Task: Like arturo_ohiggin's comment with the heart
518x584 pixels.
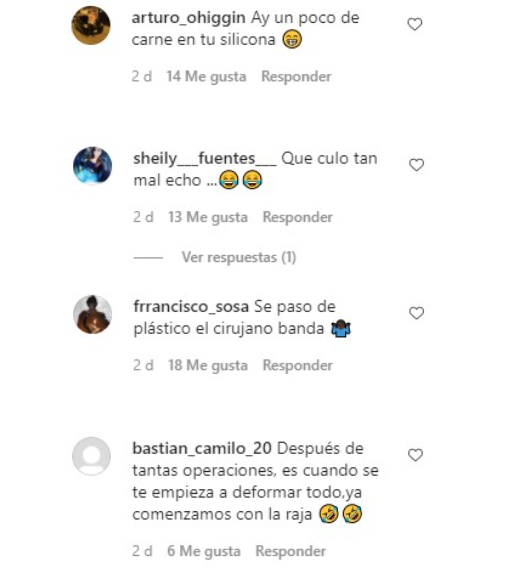Action: pos(414,25)
